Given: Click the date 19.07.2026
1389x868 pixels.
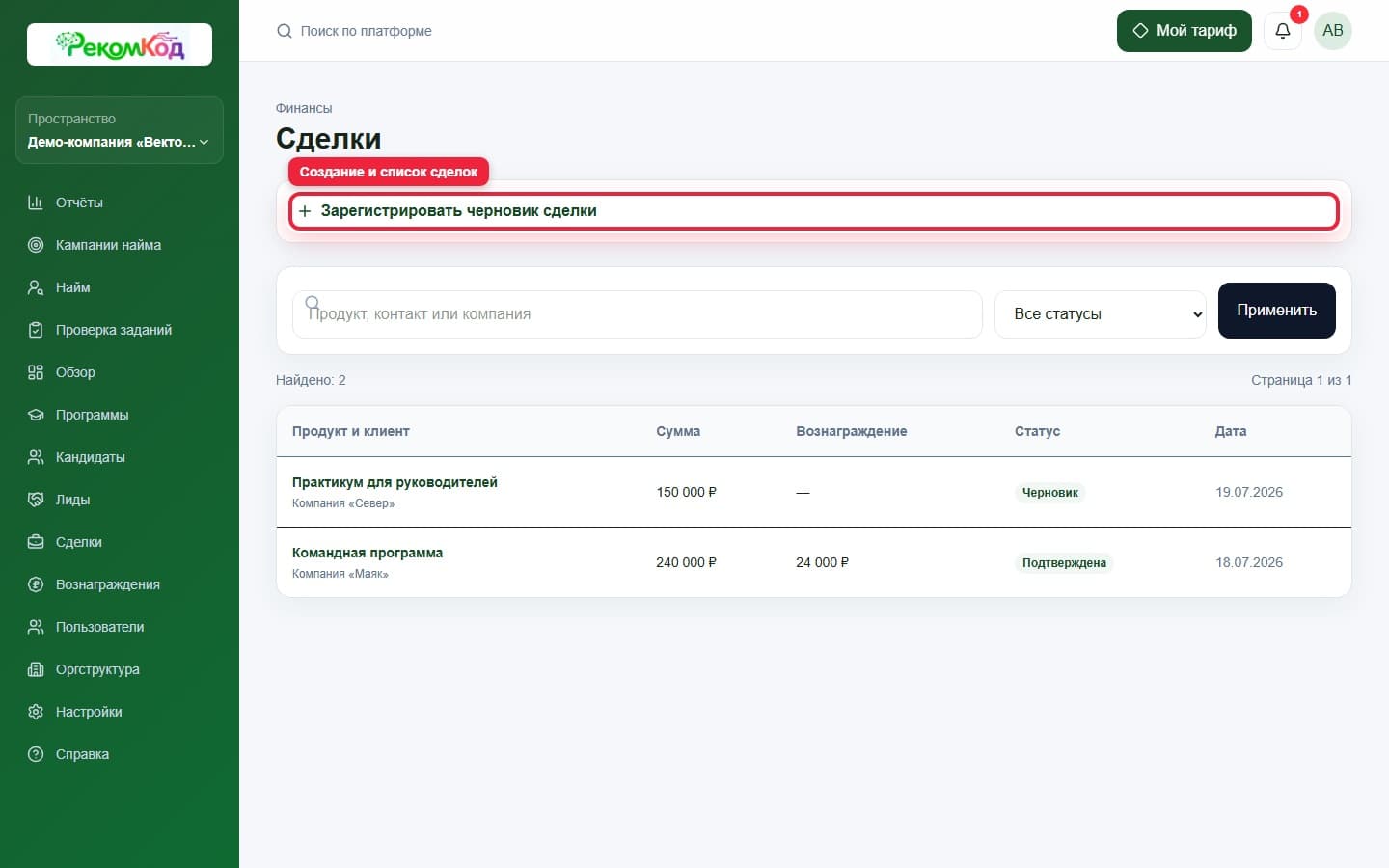Looking at the screenshot, I should coord(1249,492).
